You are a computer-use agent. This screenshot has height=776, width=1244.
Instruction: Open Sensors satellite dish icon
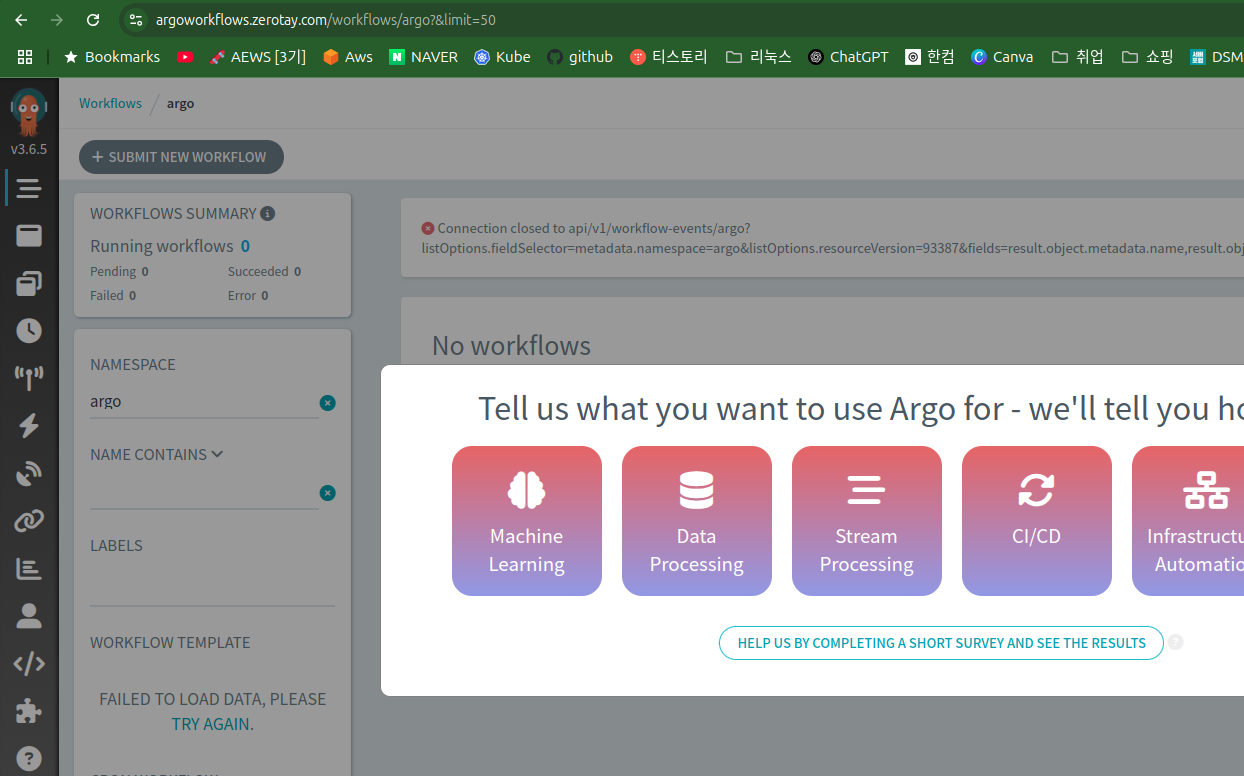(x=29, y=473)
